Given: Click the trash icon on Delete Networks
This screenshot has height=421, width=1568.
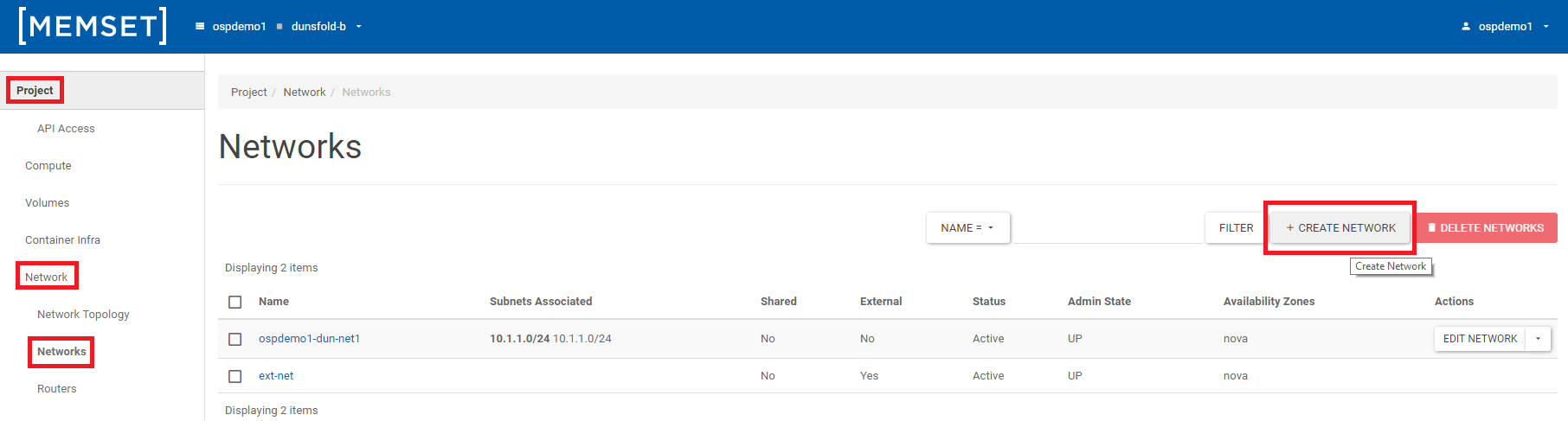Looking at the screenshot, I should pyautogui.click(x=1432, y=228).
